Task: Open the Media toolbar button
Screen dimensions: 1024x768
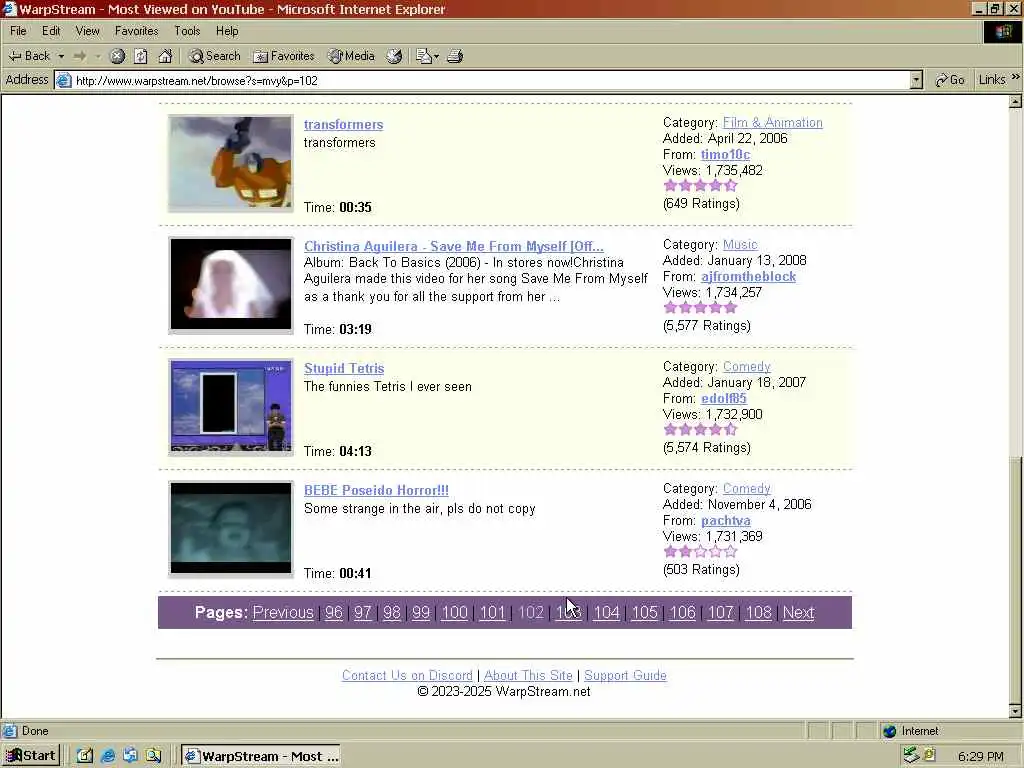Action: [351, 56]
